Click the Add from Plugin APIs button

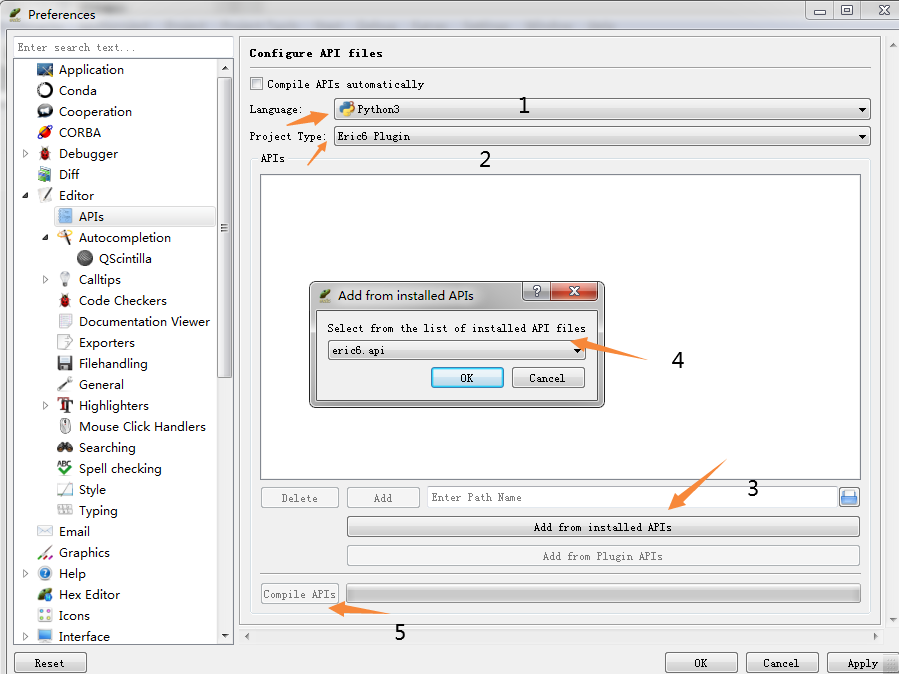tap(603, 556)
